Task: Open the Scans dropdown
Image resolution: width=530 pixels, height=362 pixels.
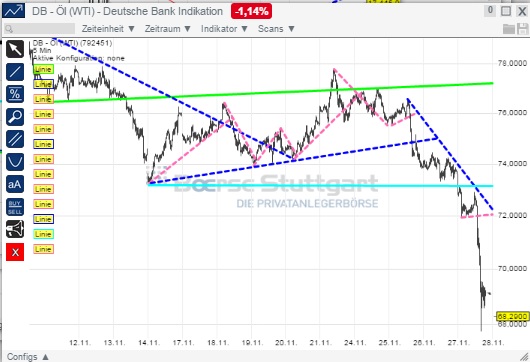Action: 276,29
